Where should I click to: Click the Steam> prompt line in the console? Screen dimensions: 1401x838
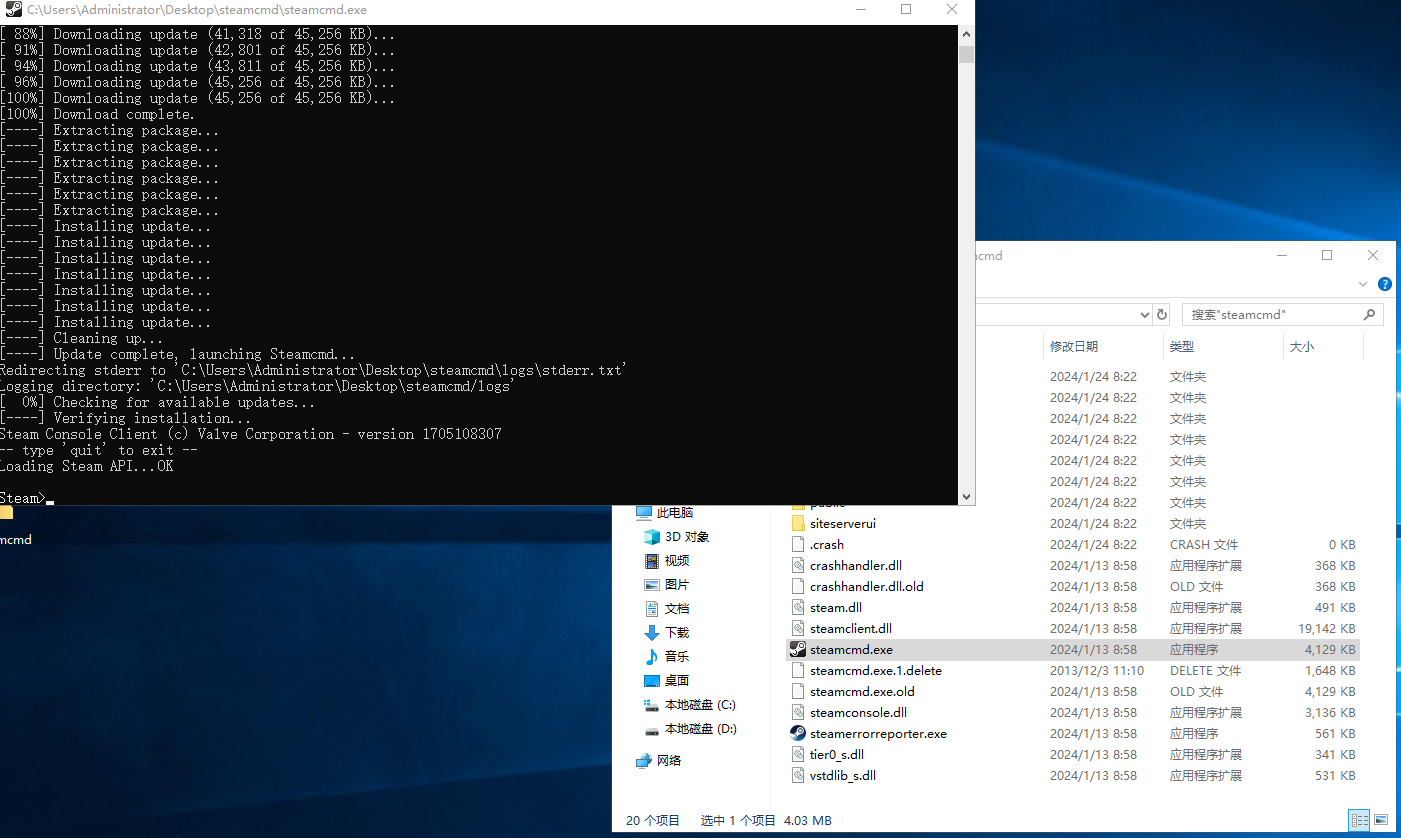click(x=26, y=498)
